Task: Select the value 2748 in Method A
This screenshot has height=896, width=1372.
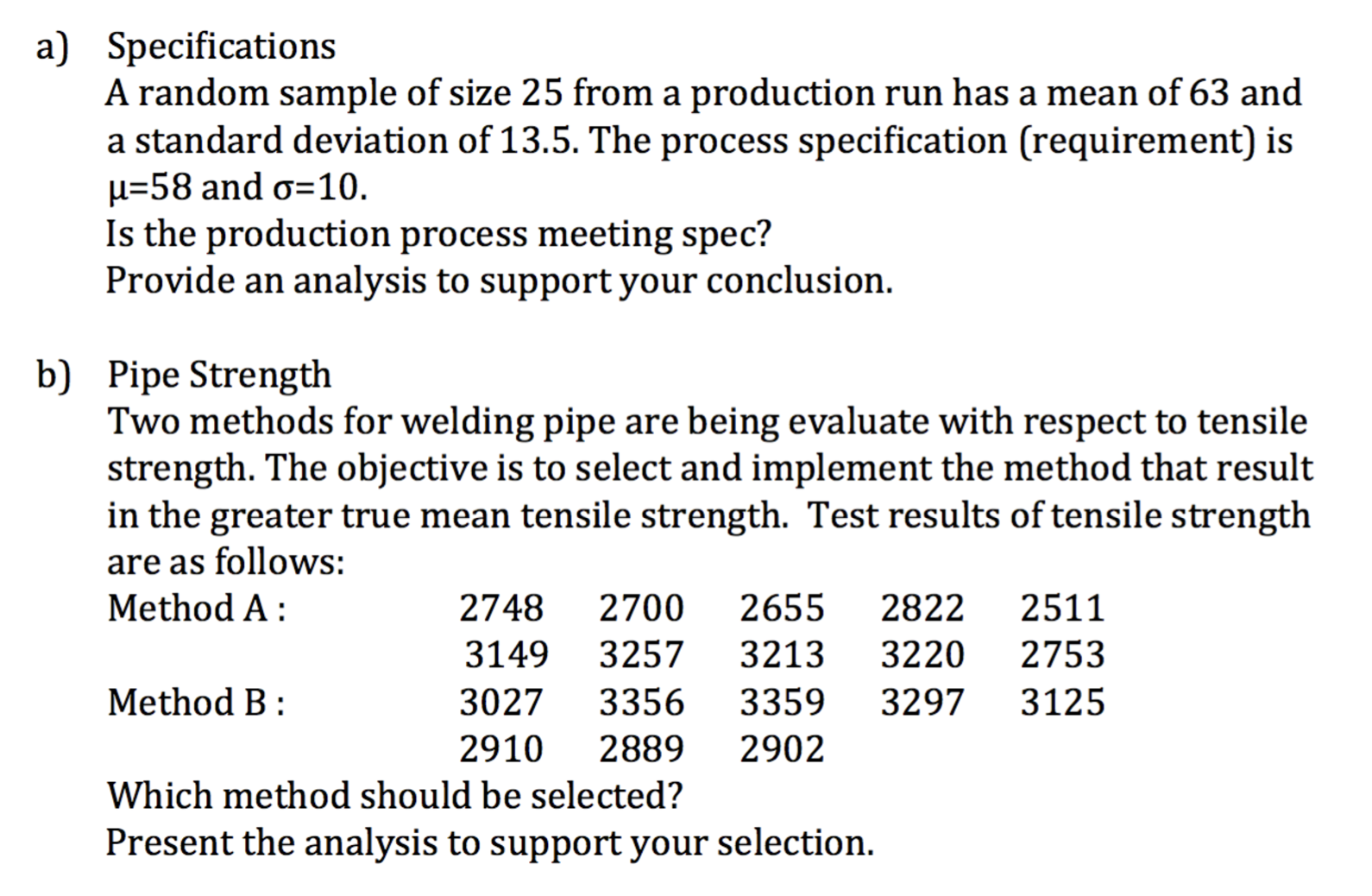Action: tap(501, 609)
